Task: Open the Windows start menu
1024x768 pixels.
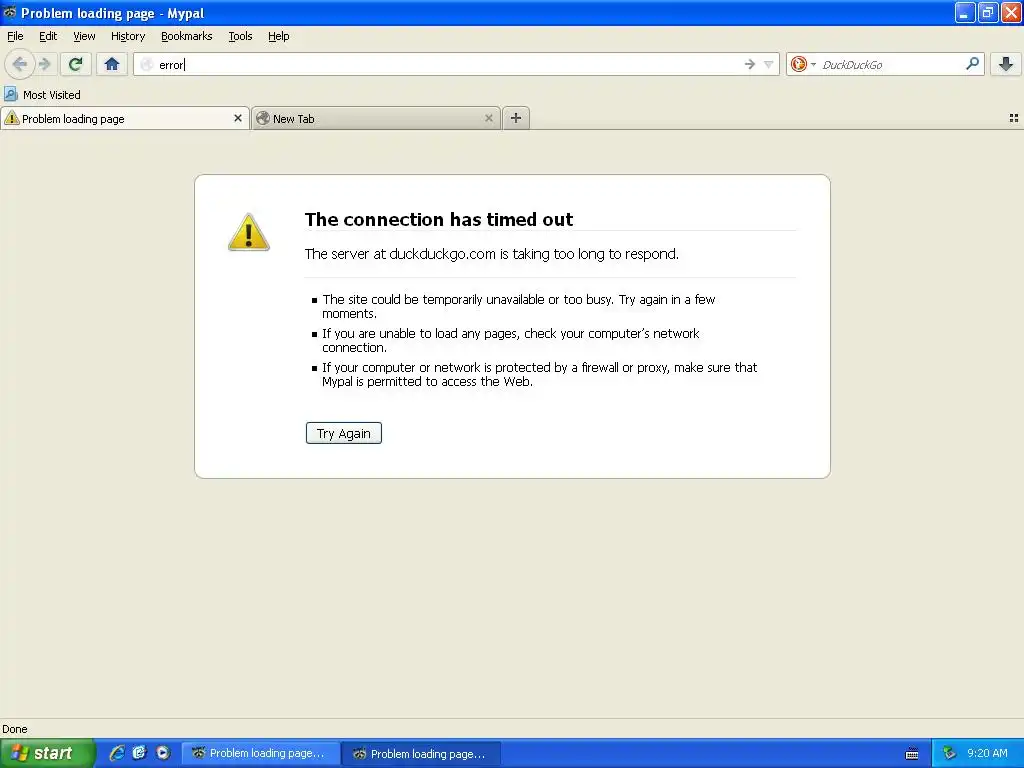Action: tap(47, 753)
